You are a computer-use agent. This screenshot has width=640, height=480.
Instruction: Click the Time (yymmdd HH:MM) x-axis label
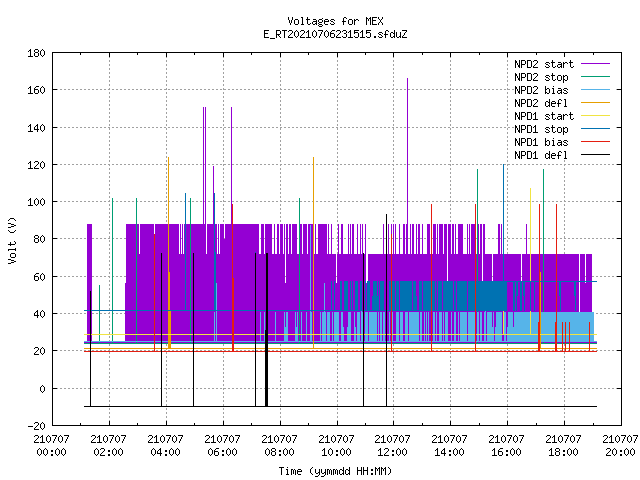[x=336, y=471]
